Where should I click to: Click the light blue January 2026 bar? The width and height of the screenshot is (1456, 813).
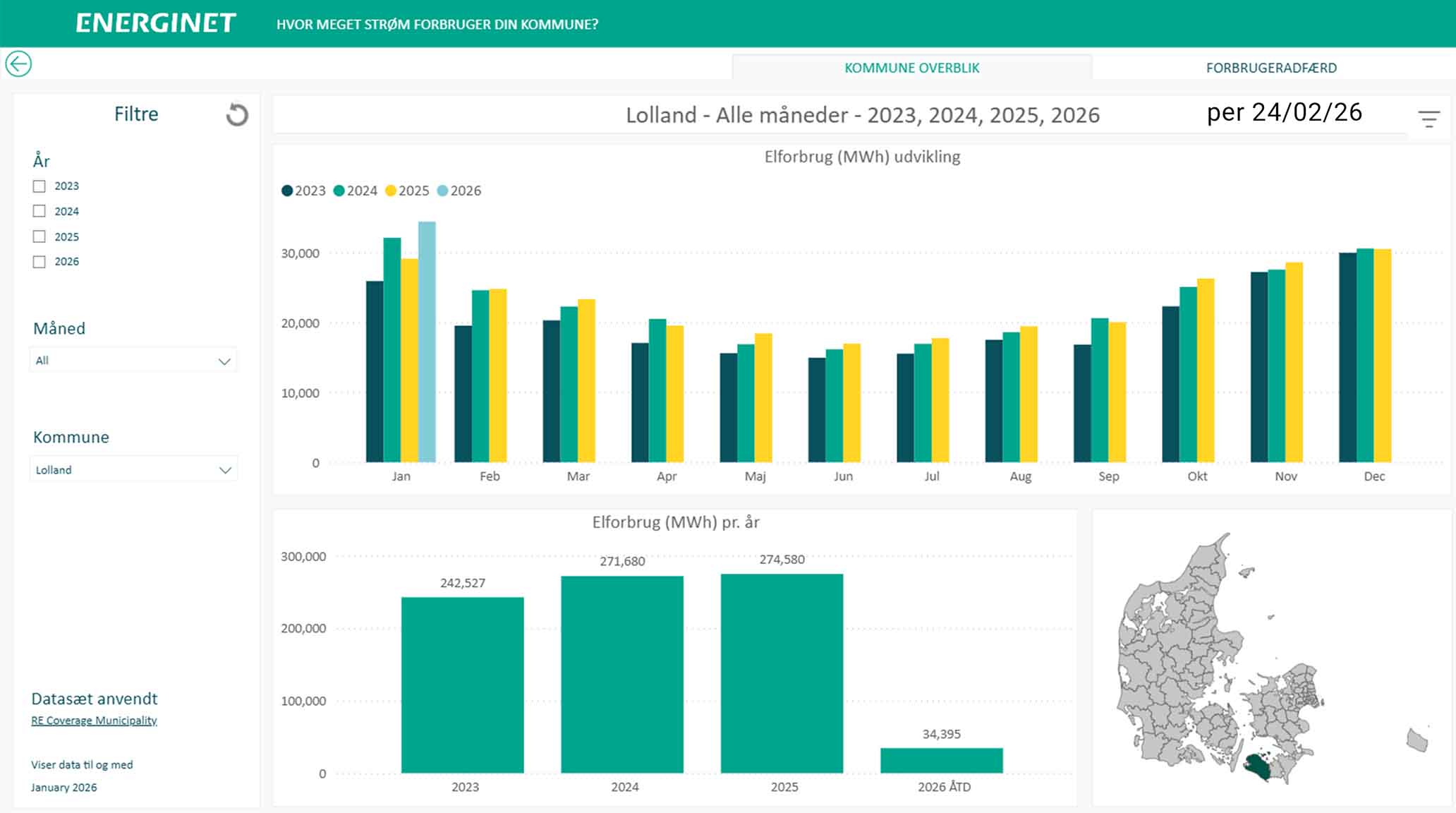[x=427, y=342]
